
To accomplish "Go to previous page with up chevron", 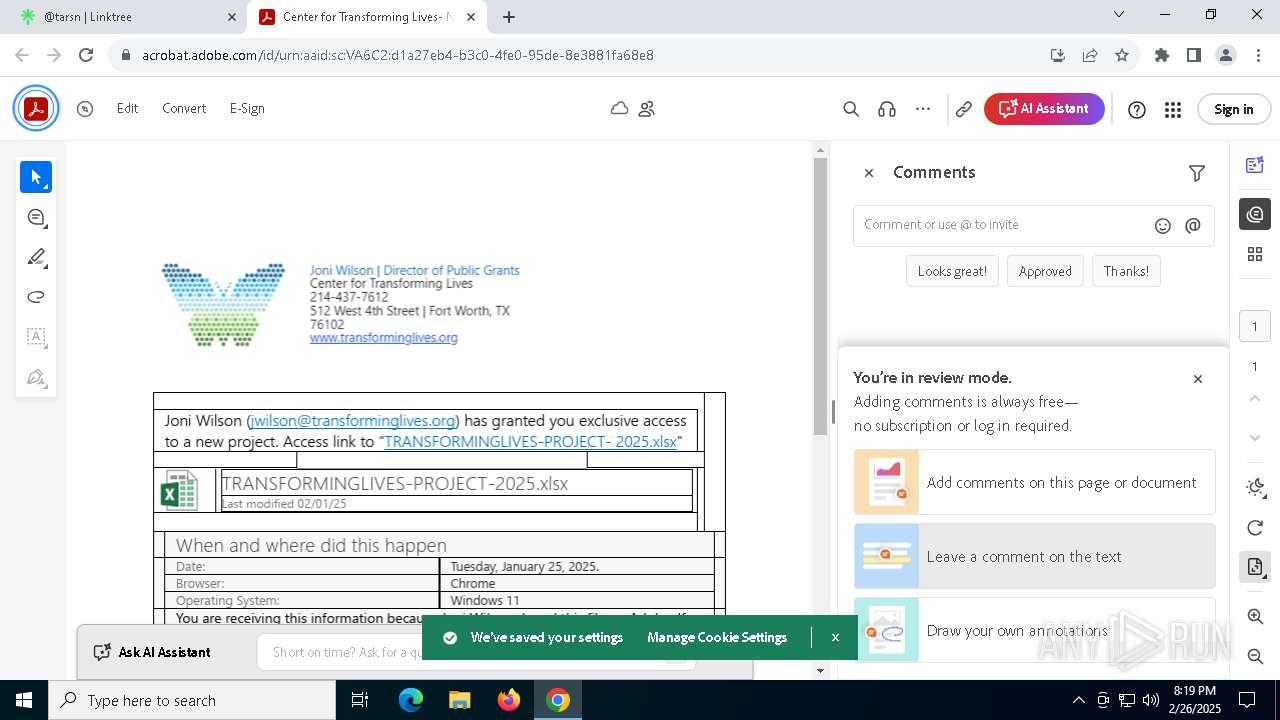I will click(x=1255, y=398).
